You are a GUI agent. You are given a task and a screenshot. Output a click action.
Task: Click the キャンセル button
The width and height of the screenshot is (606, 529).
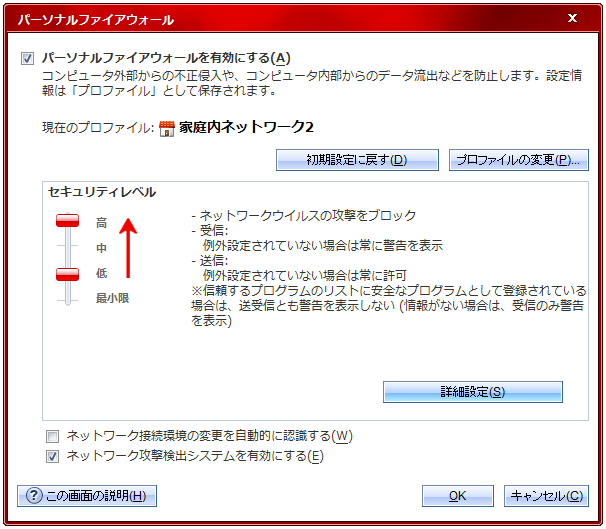(548, 496)
